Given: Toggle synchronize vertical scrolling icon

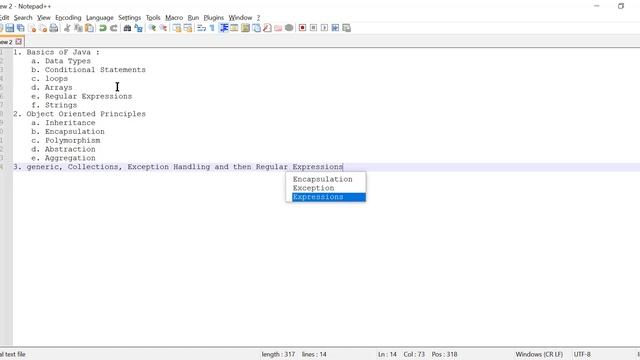Looking at the screenshot, I should [176, 28].
